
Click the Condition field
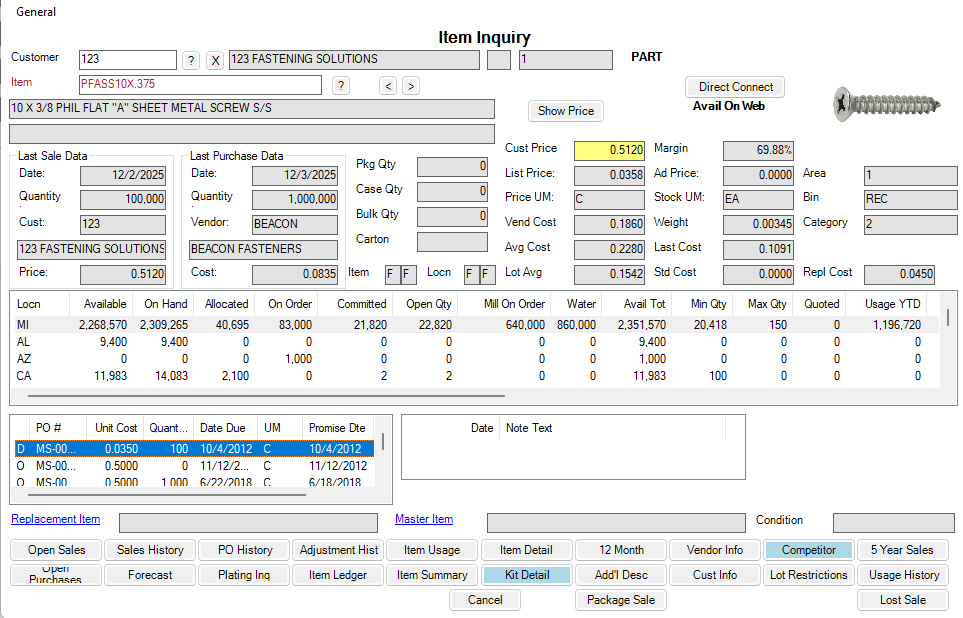894,523
